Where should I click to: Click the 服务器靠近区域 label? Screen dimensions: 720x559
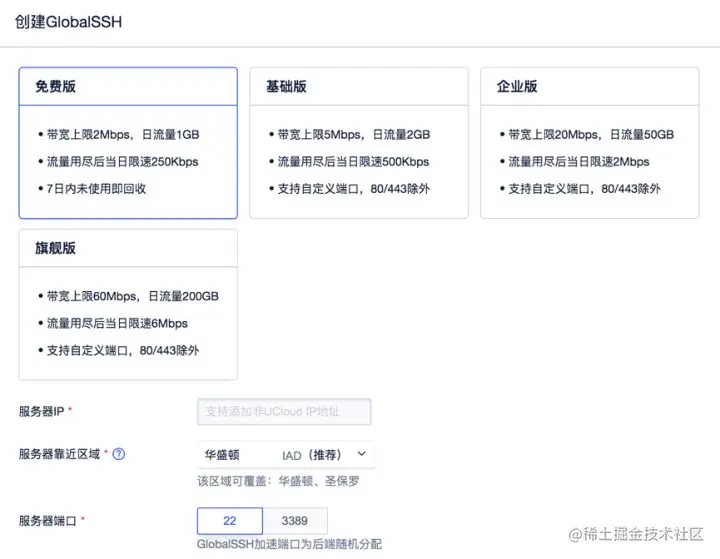(x=59, y=454)
